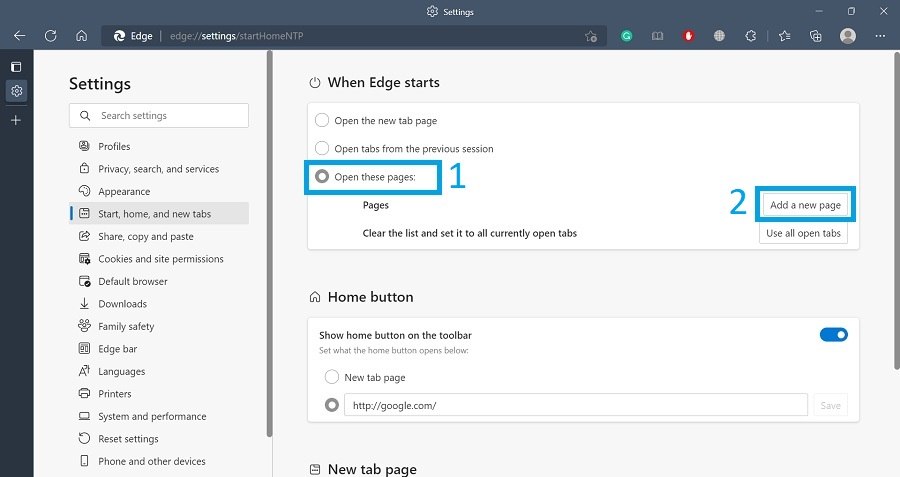Image resolution: width=900 pixels, height=477 pixels.
Task: Turn off the show home button toggle
Action: (x=833, y=335)
